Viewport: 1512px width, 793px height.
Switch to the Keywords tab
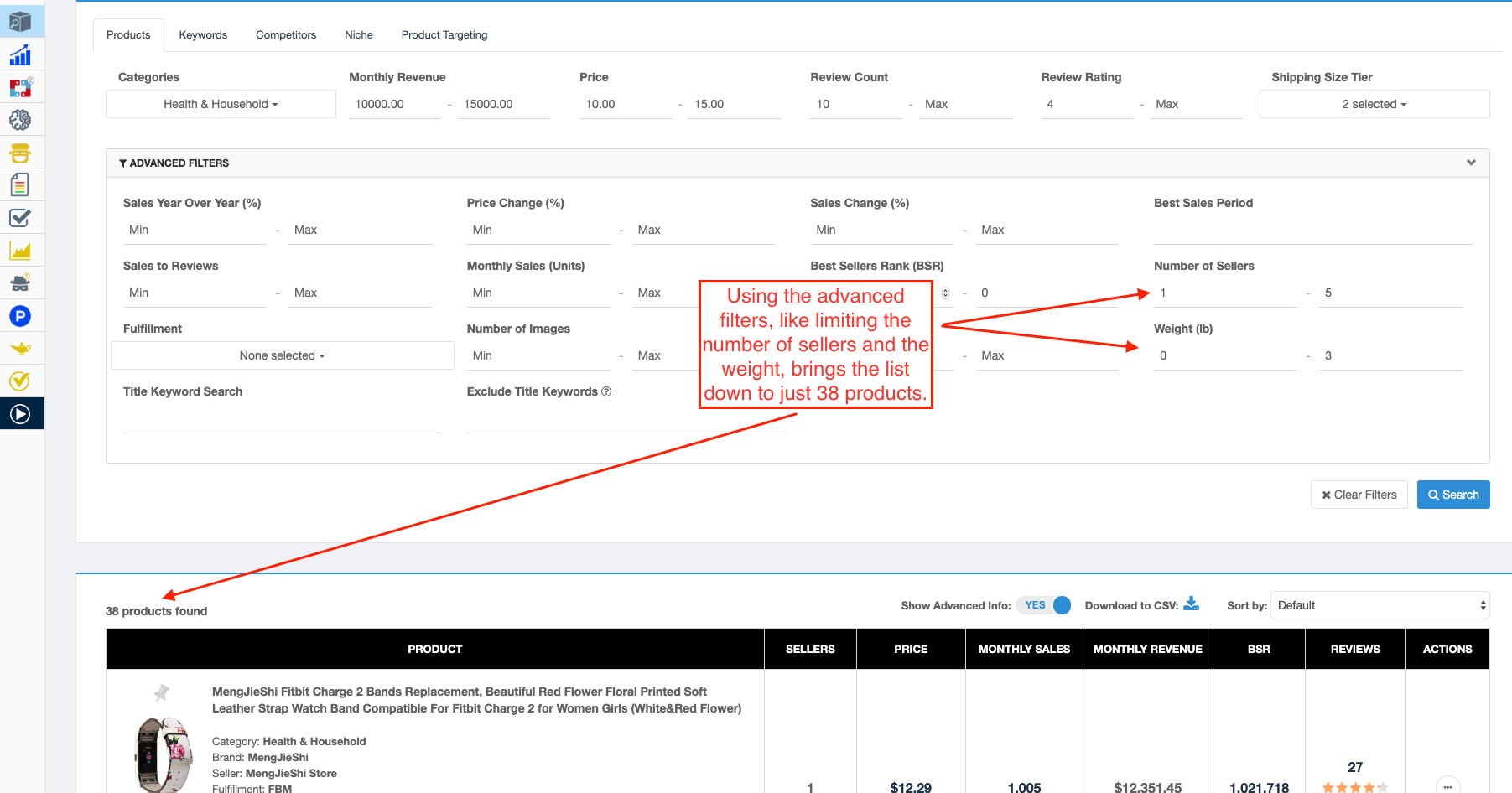pyautogui.click(x=203, y=35)
